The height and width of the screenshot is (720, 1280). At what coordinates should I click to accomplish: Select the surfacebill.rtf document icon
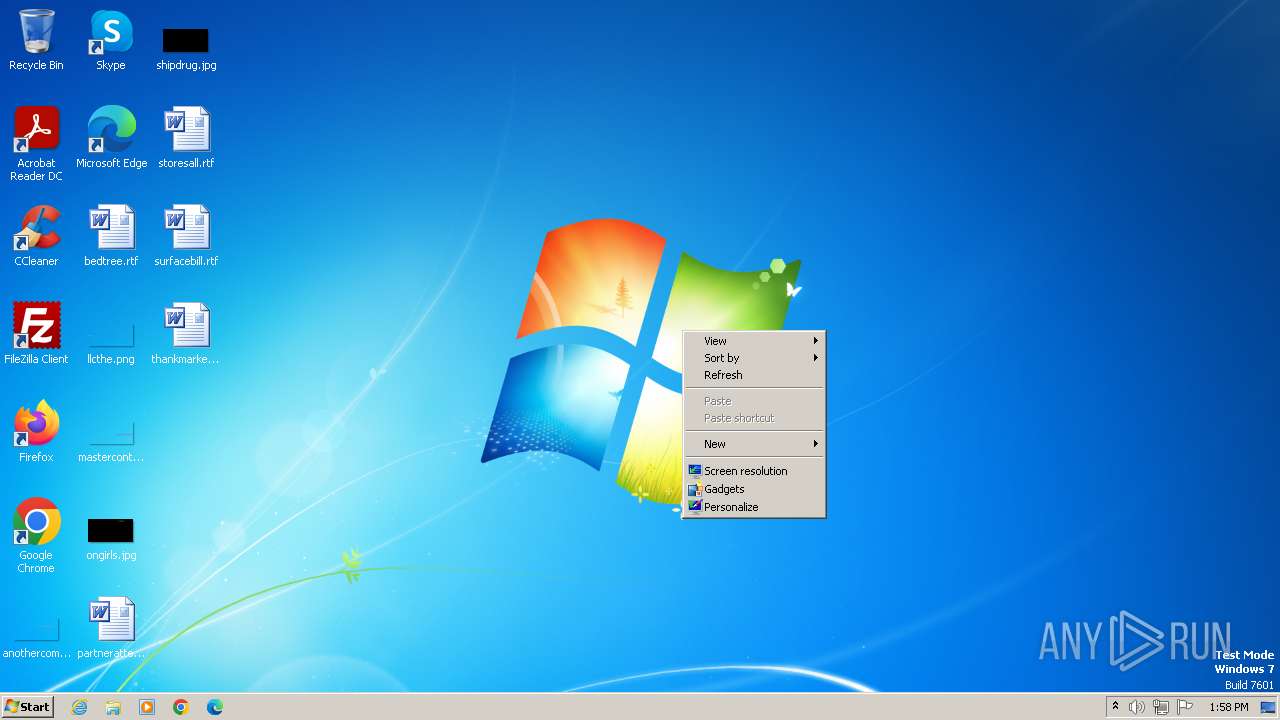click(x=186, y=235)
